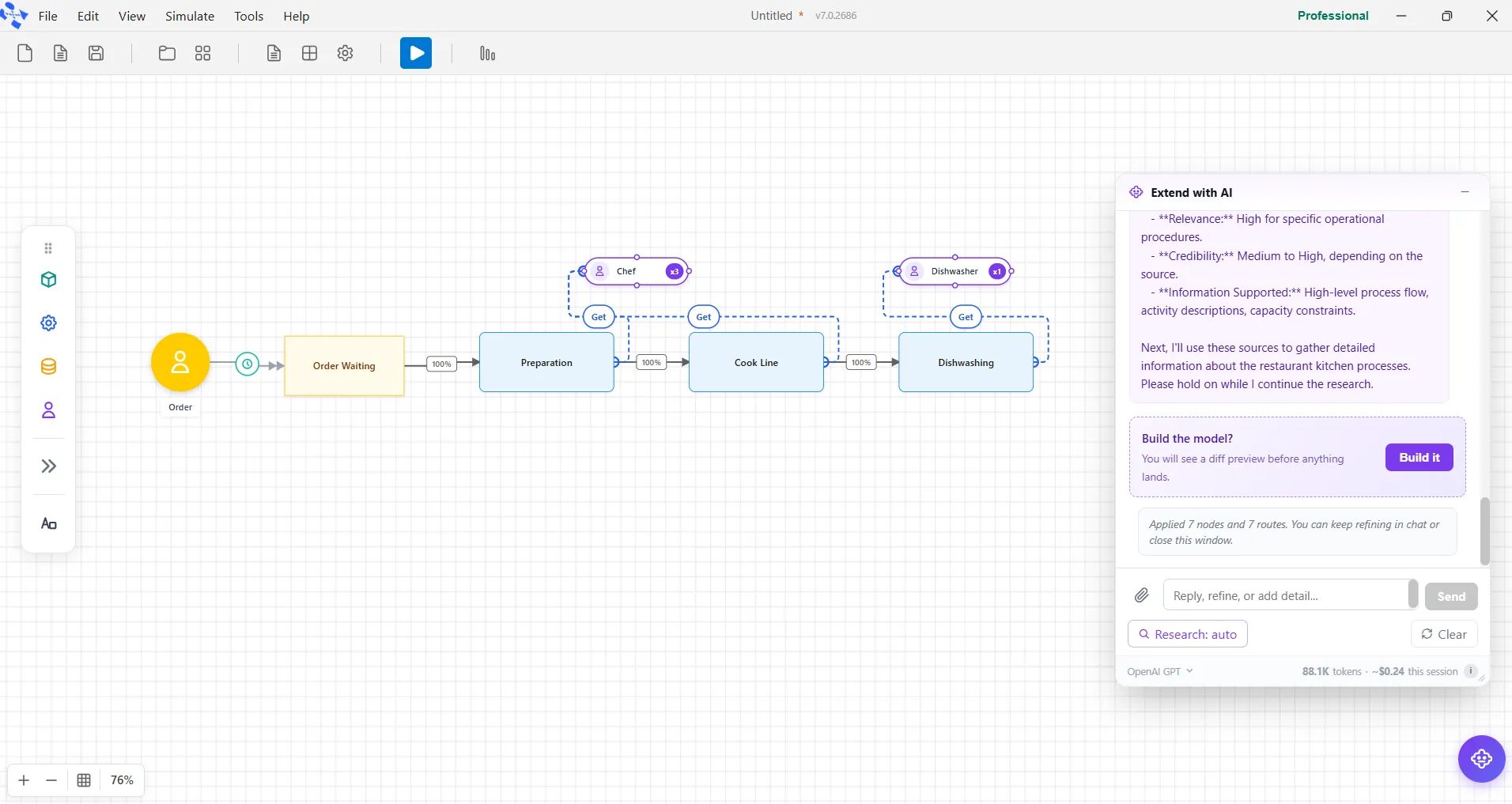Open the results bar chart icon
Screen dimensions: 1512x804
tap(487, 54)
